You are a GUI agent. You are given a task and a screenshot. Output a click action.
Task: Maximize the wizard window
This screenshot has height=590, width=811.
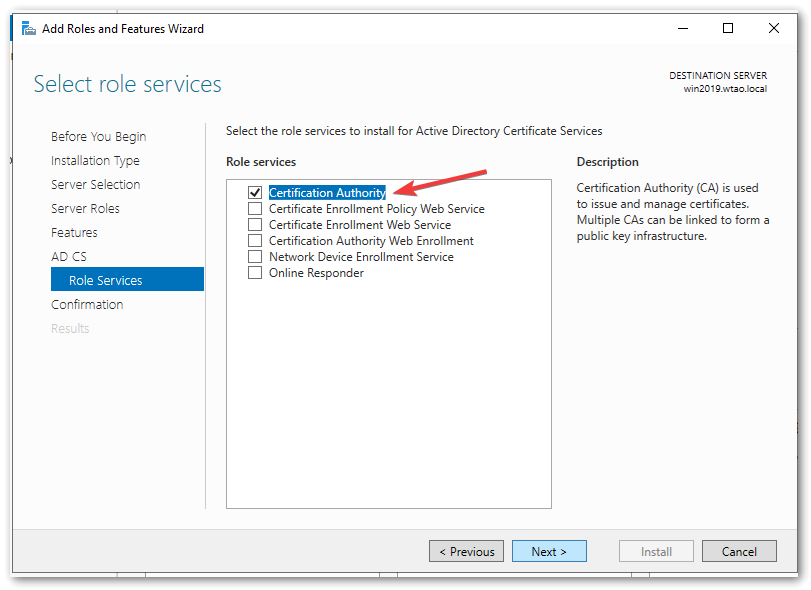728,29
